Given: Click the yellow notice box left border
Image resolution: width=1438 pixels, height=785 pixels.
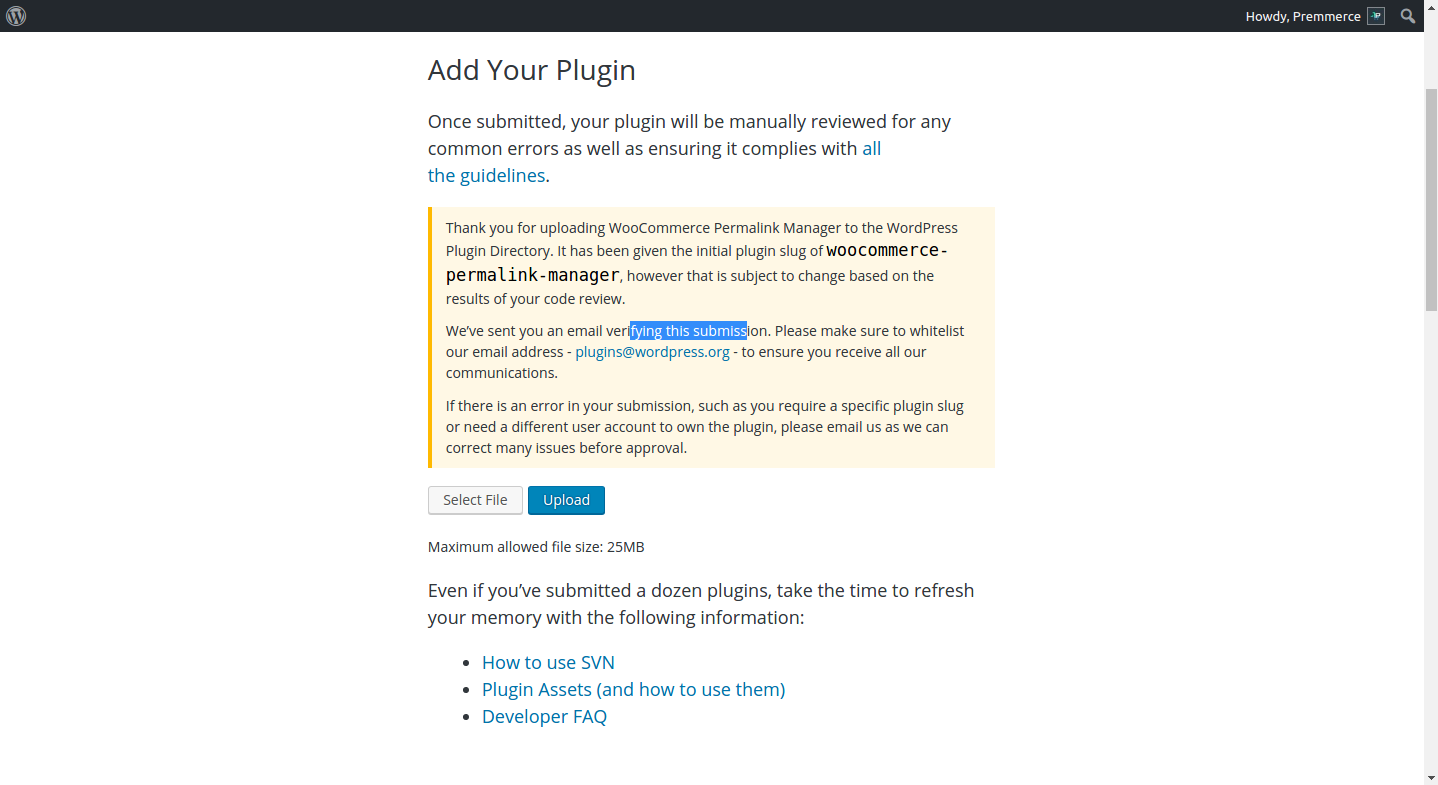Looking at the screenshot, I should 430,337.
